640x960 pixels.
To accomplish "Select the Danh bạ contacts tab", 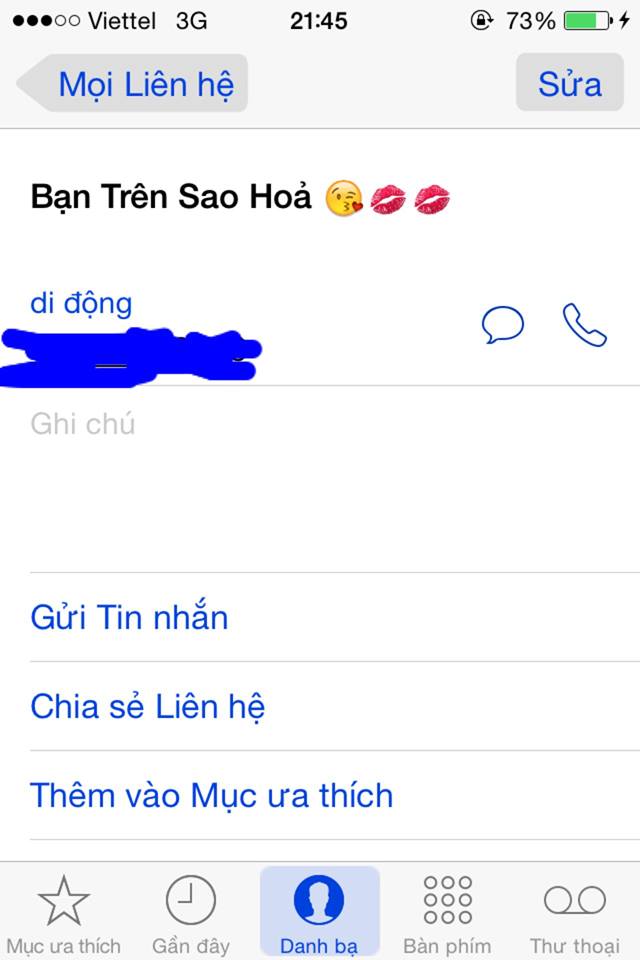I will (x=319, y=912).
